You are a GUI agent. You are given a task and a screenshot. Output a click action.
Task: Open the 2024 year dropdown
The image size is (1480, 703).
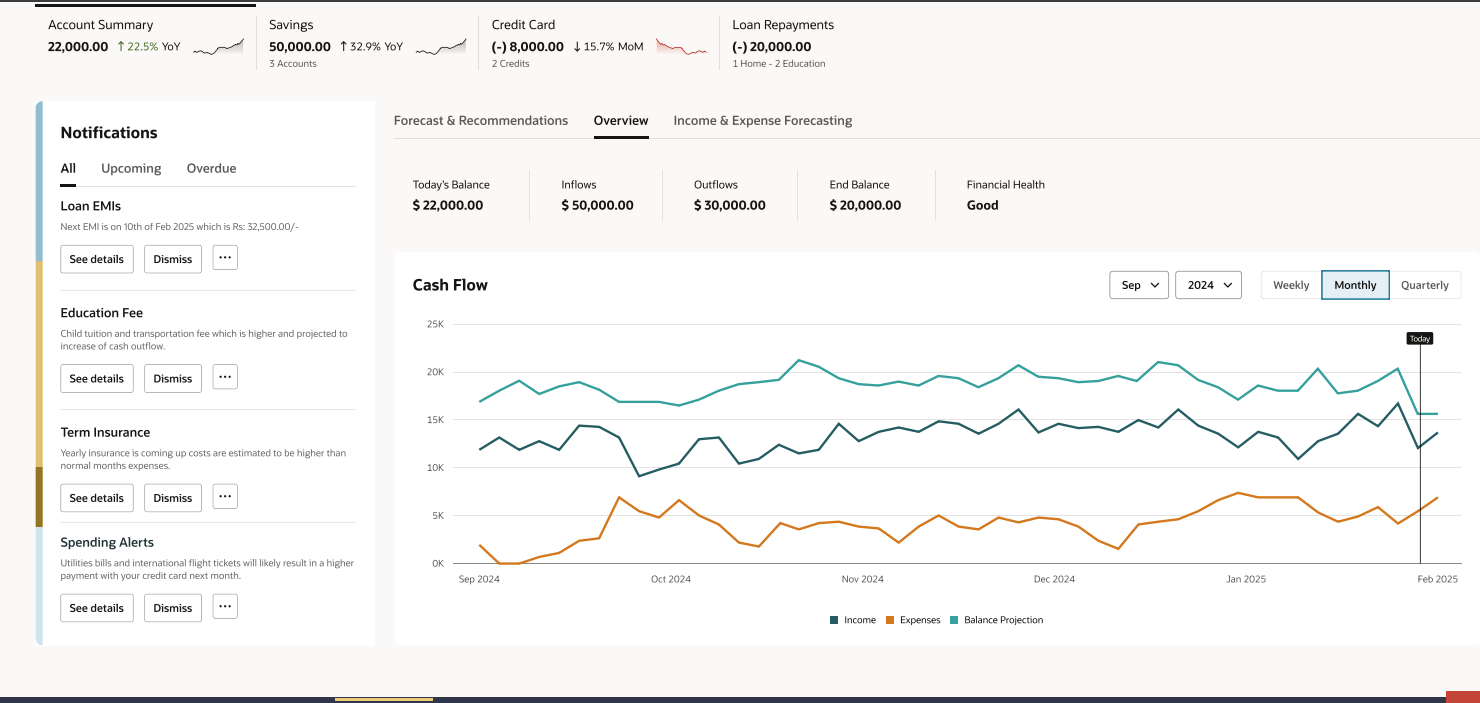[x=1208, y=285]
